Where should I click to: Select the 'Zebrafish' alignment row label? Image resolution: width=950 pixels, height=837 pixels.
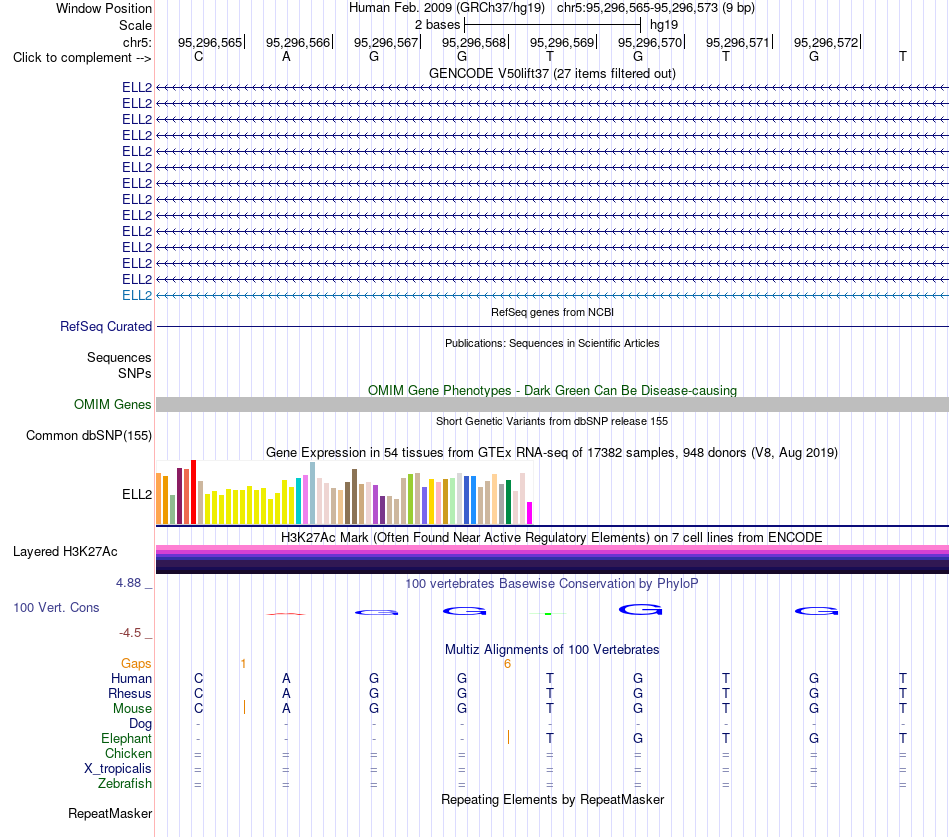[125, 783]
